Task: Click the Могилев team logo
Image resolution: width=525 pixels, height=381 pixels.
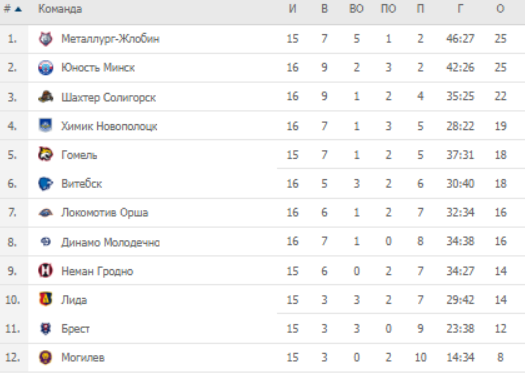Action: 46,357
